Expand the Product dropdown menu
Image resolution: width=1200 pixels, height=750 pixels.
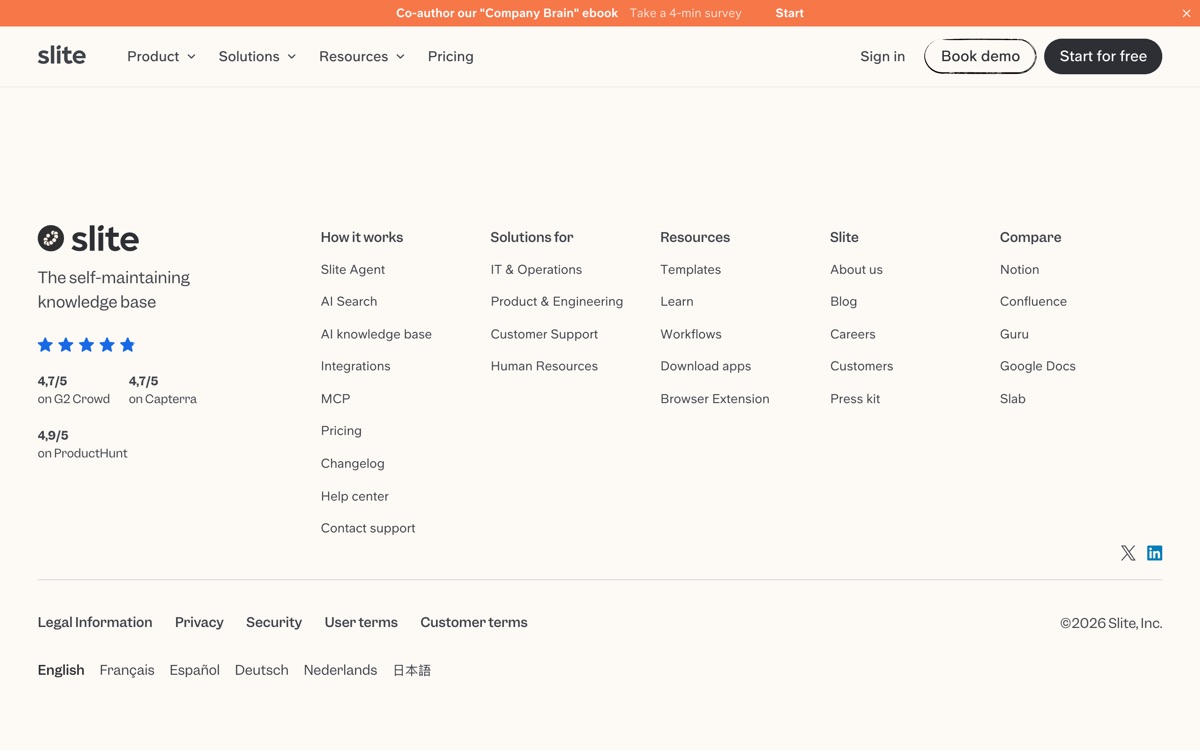(161, 56)
